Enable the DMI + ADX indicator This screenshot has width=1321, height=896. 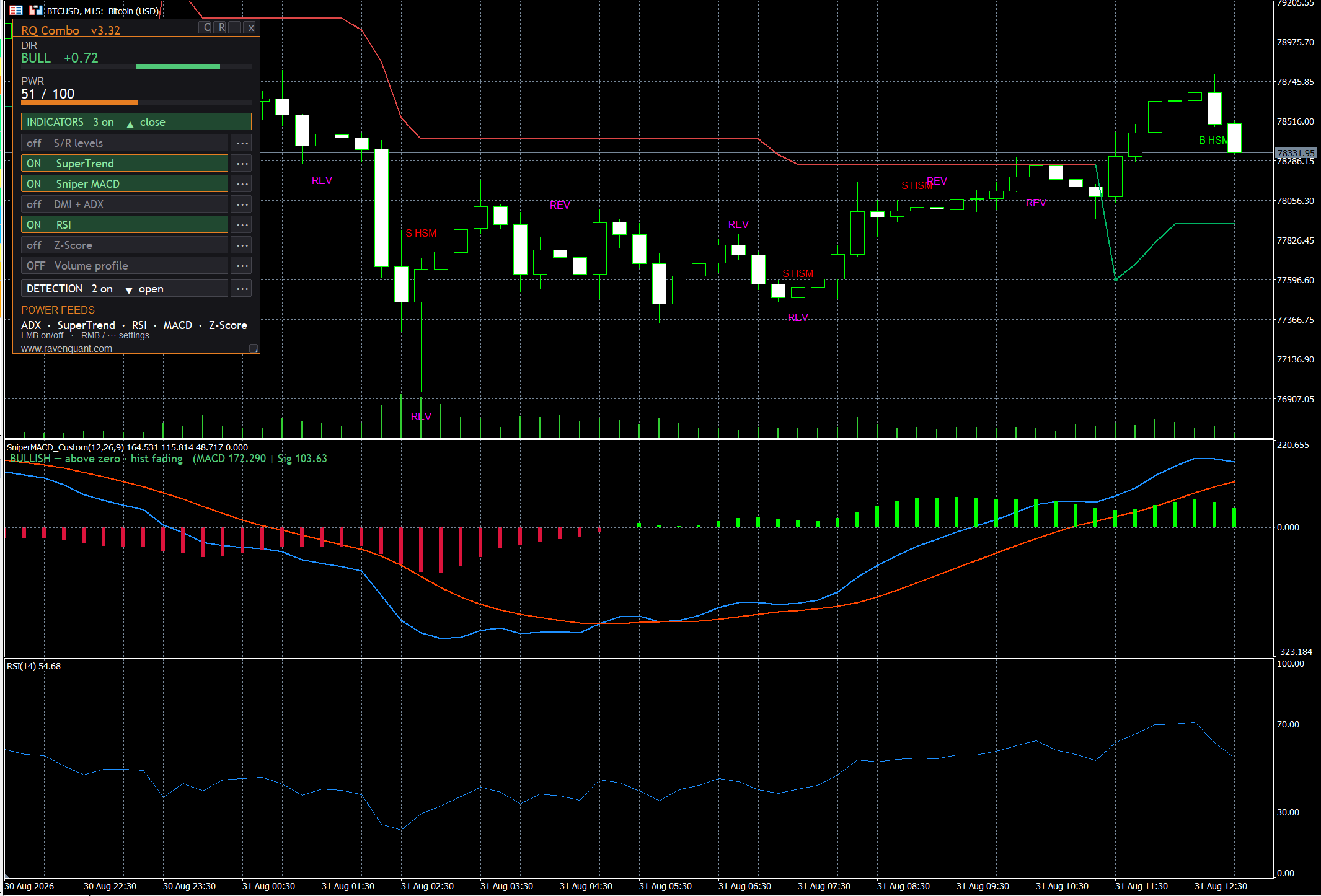125,204
